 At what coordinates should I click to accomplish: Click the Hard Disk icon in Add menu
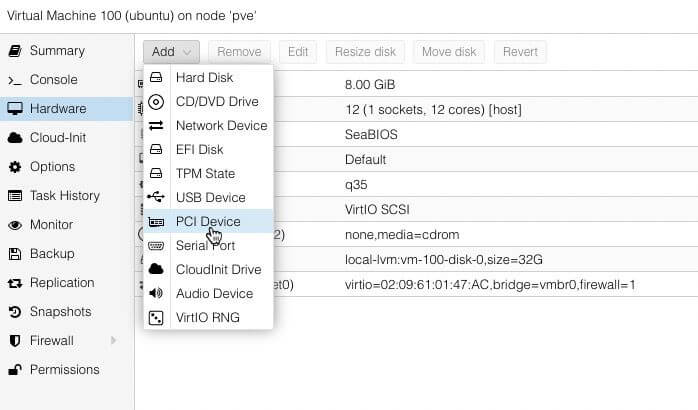click(157, 77)
